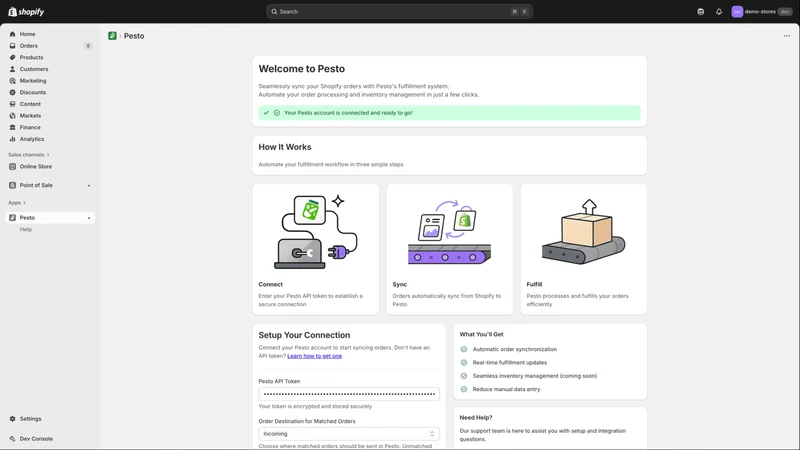This screenshot has width=800, height=450.
Task: Expand the Apps section chevron
Action: click(x=24, y=203)
